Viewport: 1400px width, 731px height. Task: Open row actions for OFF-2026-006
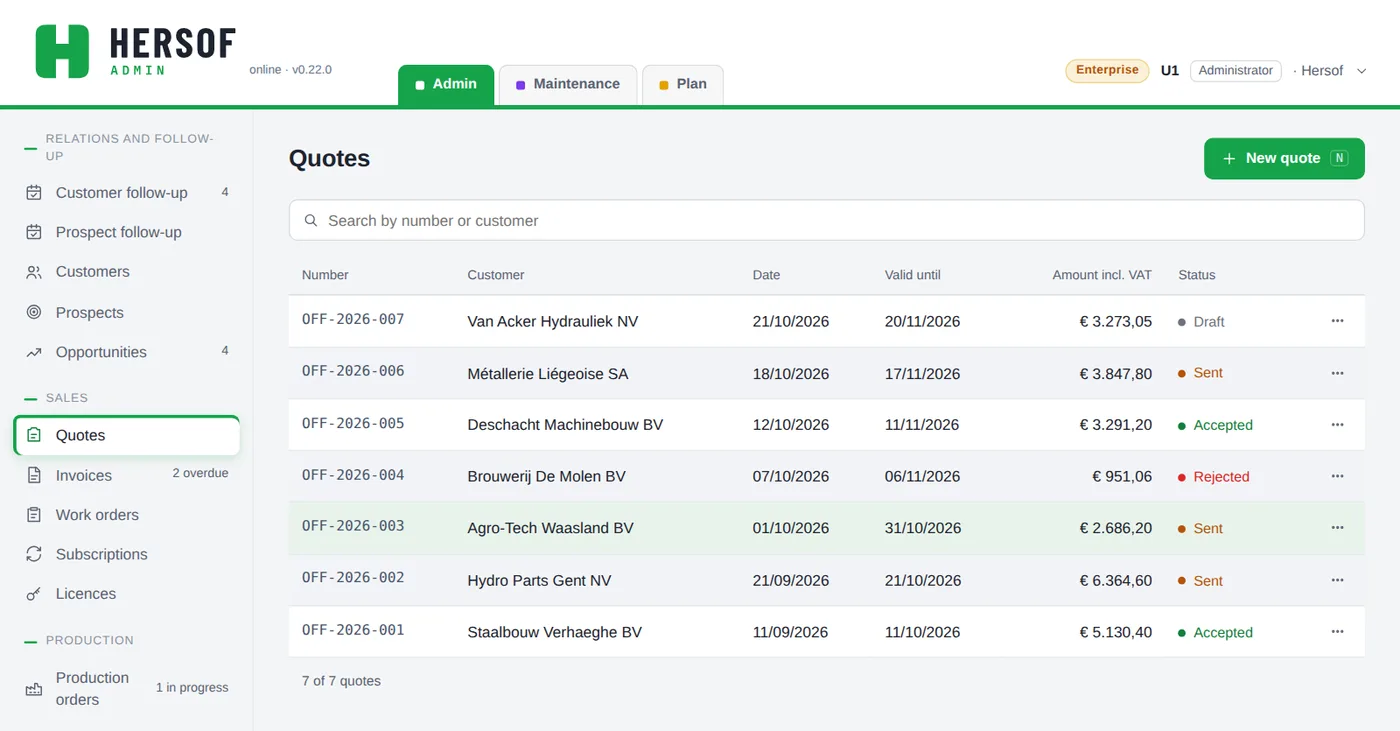(1337, 373)
